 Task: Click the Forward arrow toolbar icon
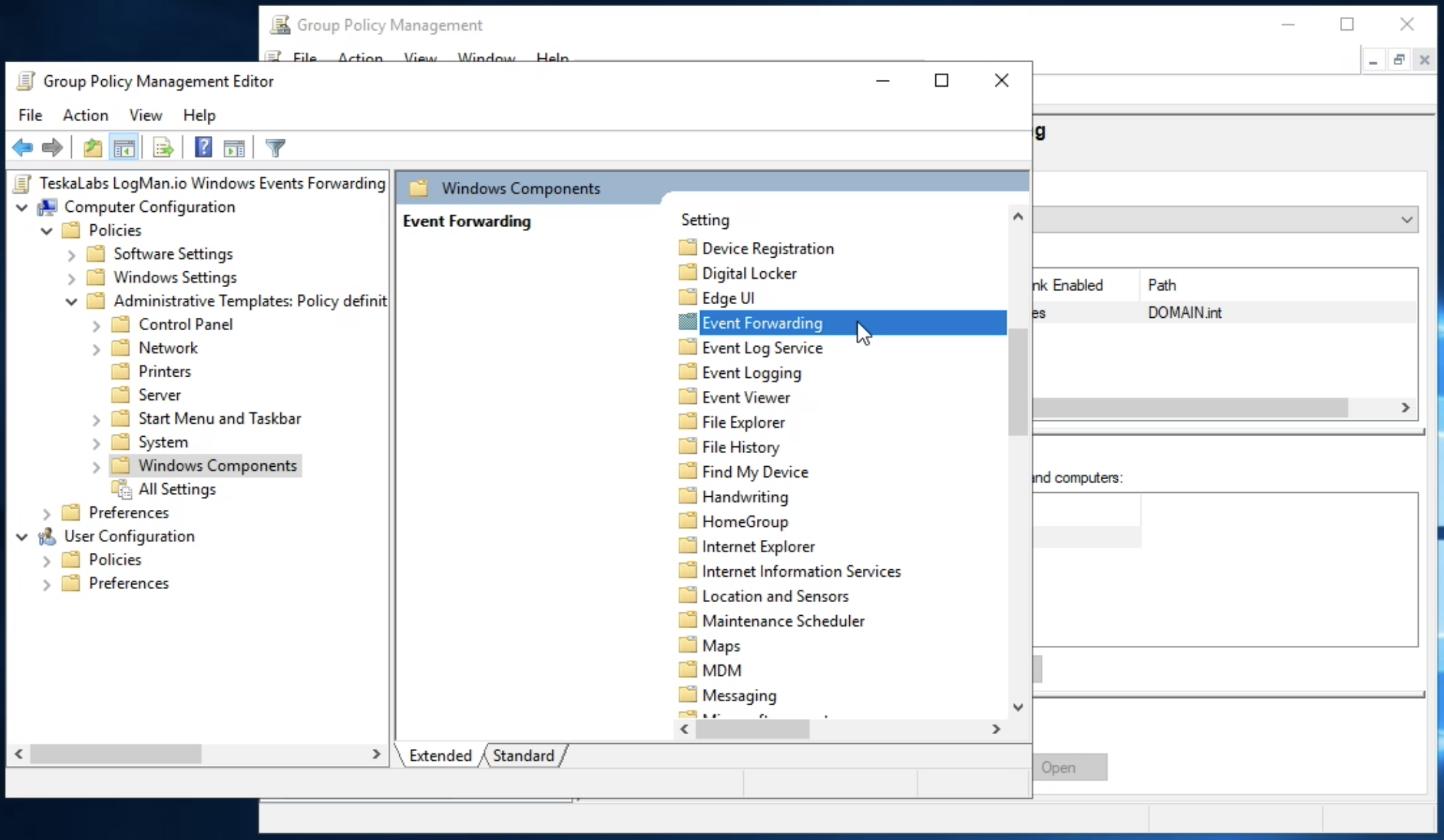point(52,147)
